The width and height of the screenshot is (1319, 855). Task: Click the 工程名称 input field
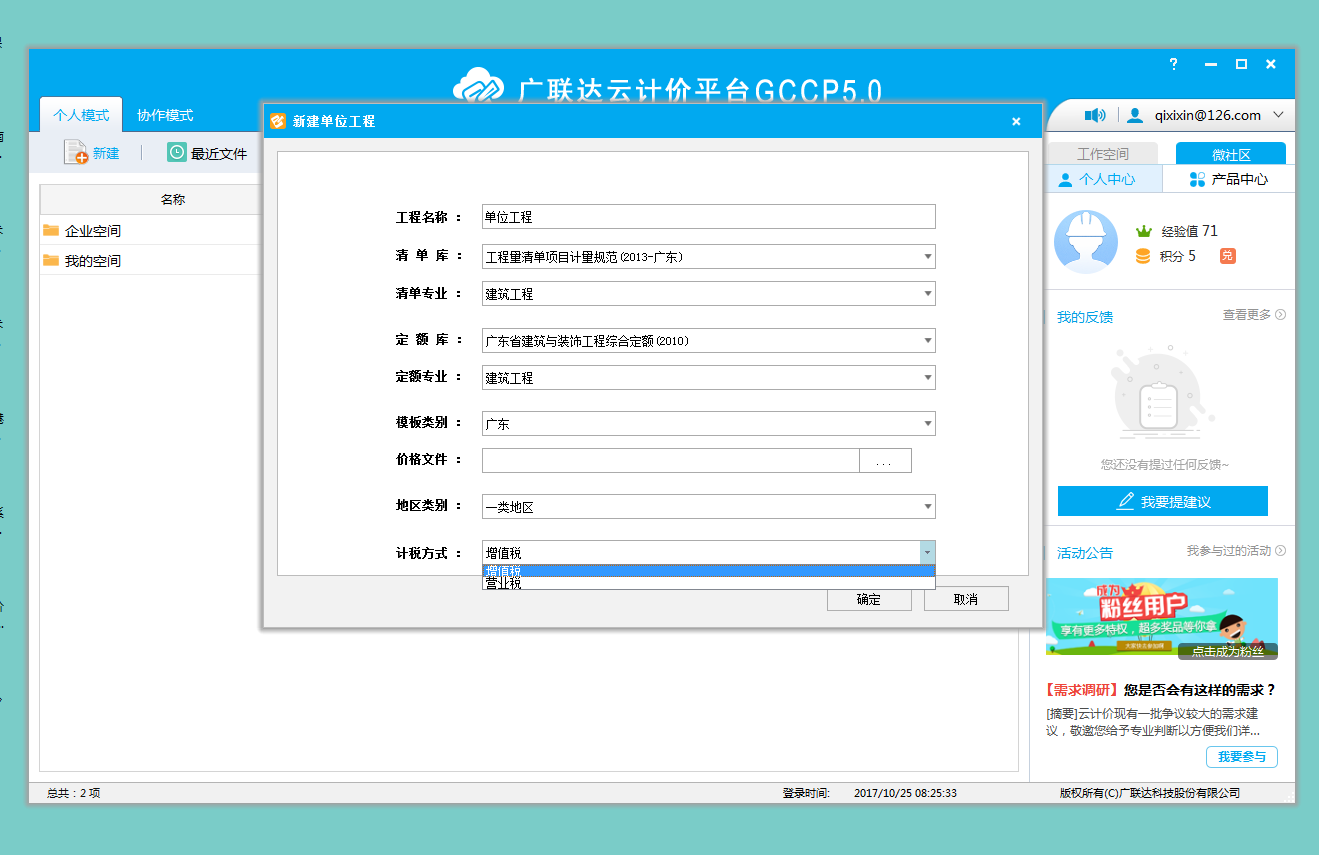click(708, 216)
